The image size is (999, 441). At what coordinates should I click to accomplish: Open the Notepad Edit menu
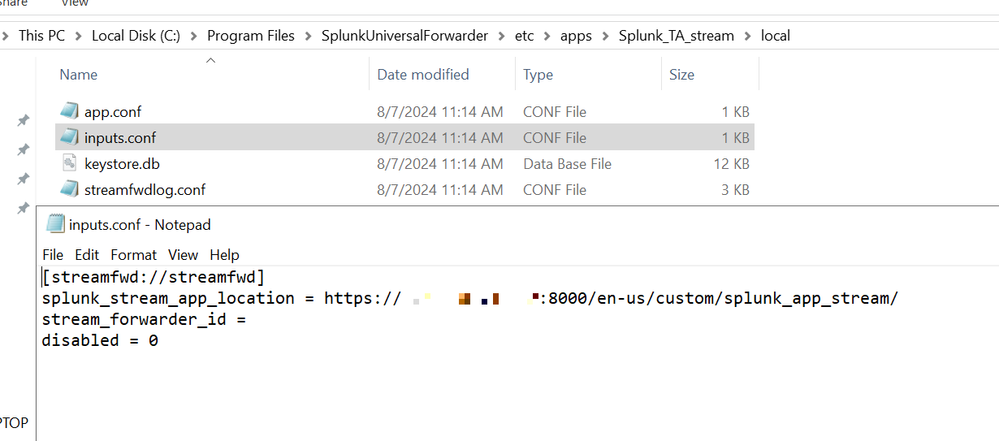tap(87, 255)
